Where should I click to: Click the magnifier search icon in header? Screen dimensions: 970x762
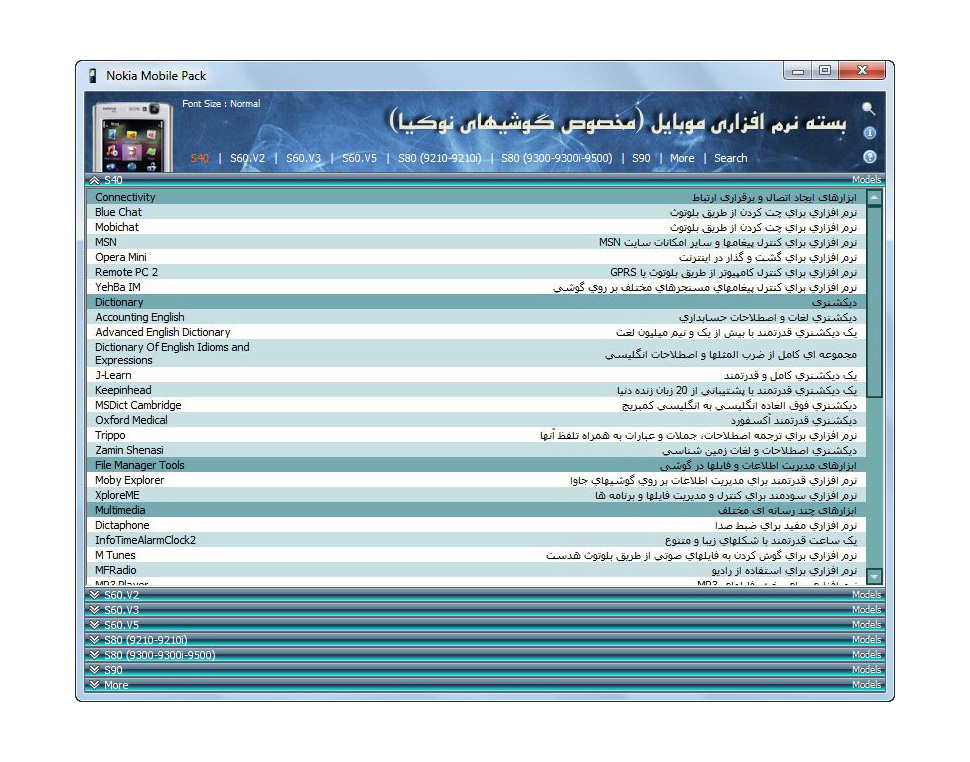point(869,109)
